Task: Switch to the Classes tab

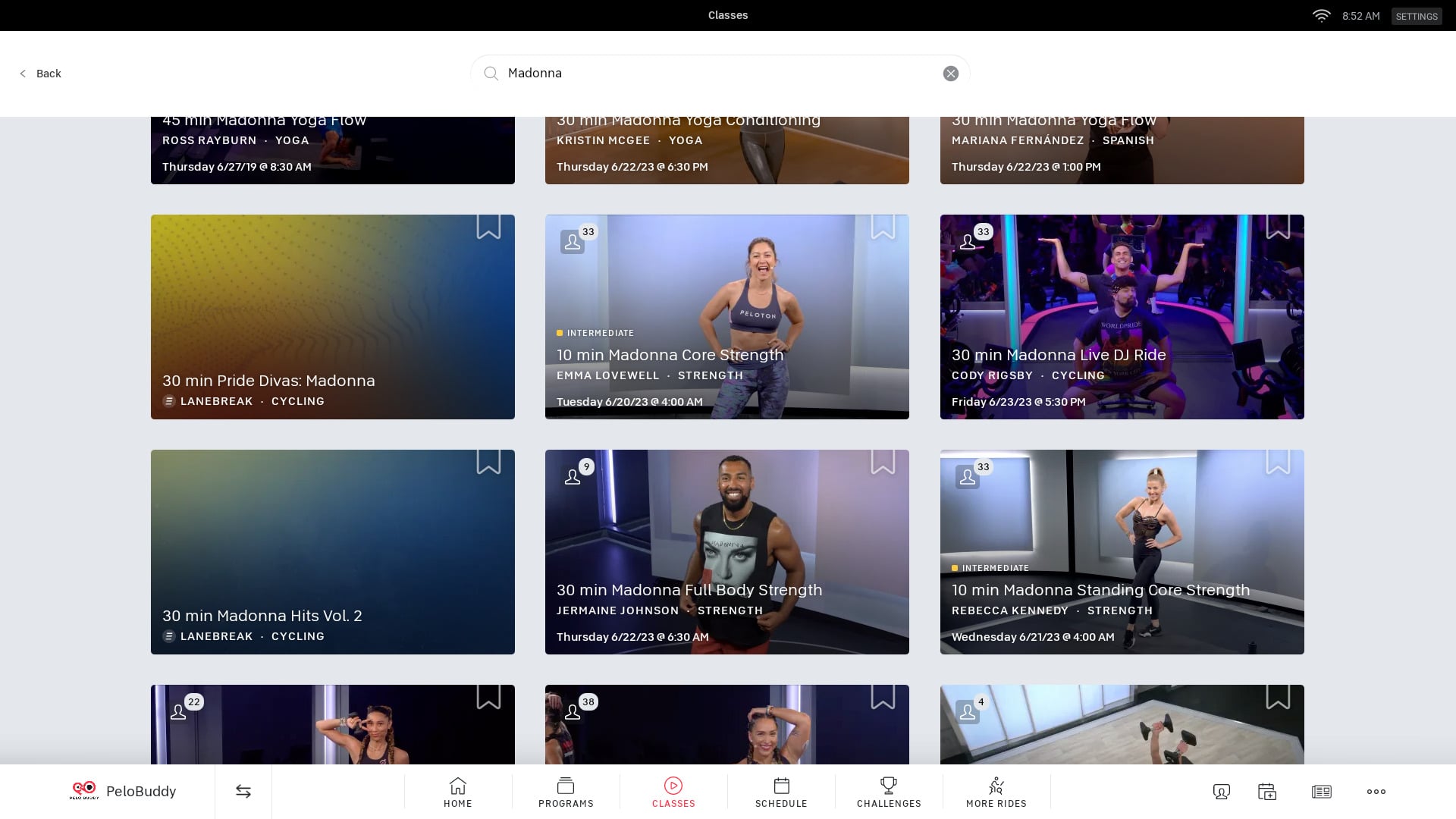Action: (673, 792)
